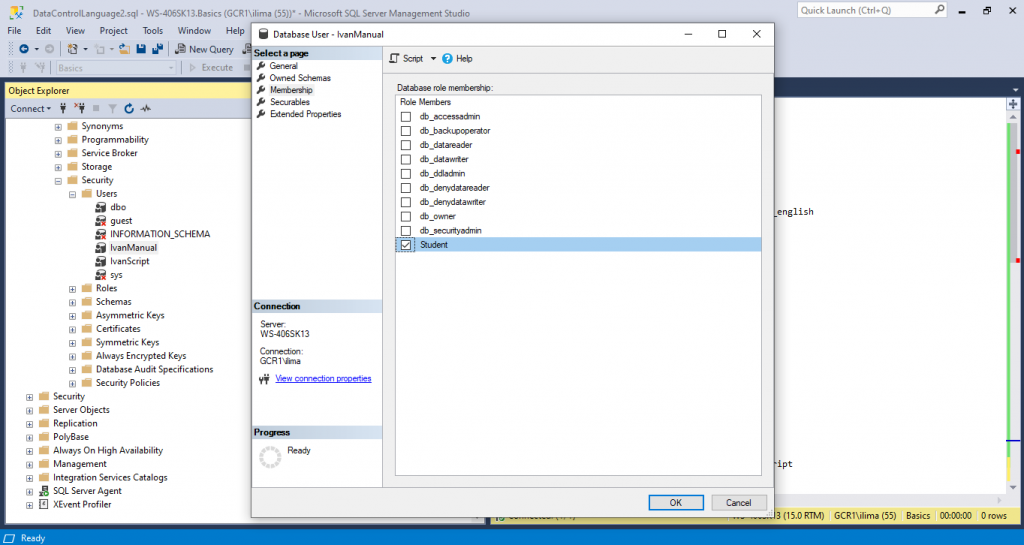Collapse the Users tree node

[x=72, y=195]
